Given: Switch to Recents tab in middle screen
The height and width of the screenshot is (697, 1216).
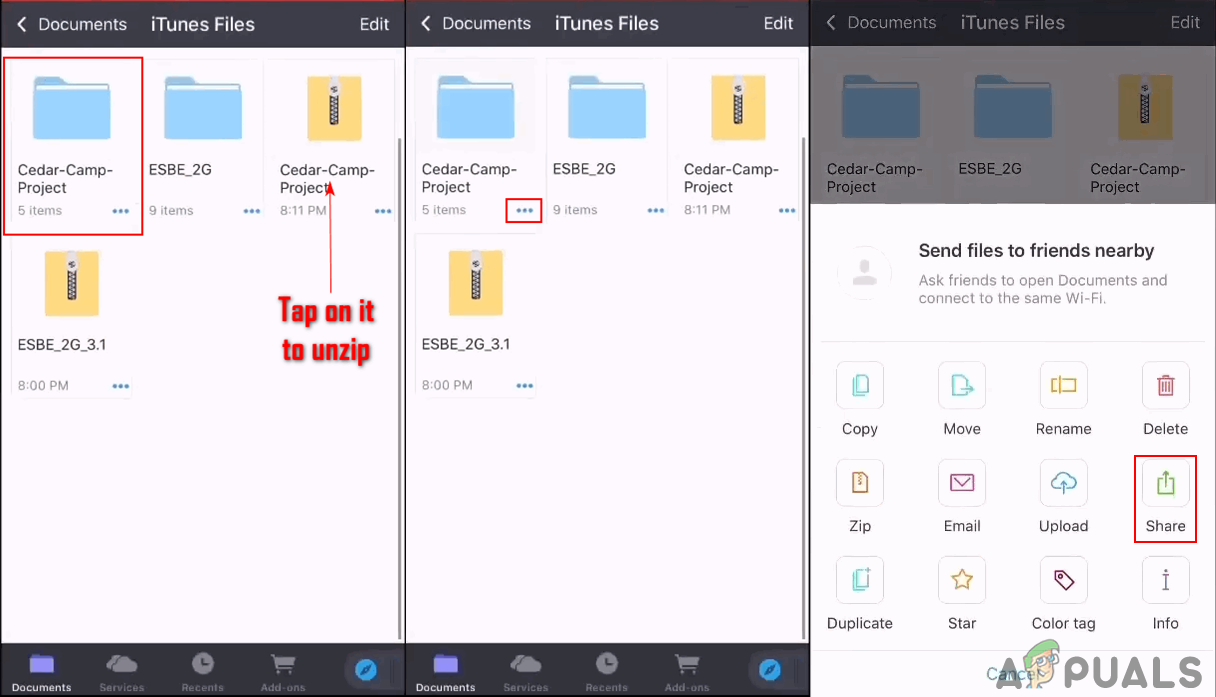Looking at the screenshot, I should [606, 671].
